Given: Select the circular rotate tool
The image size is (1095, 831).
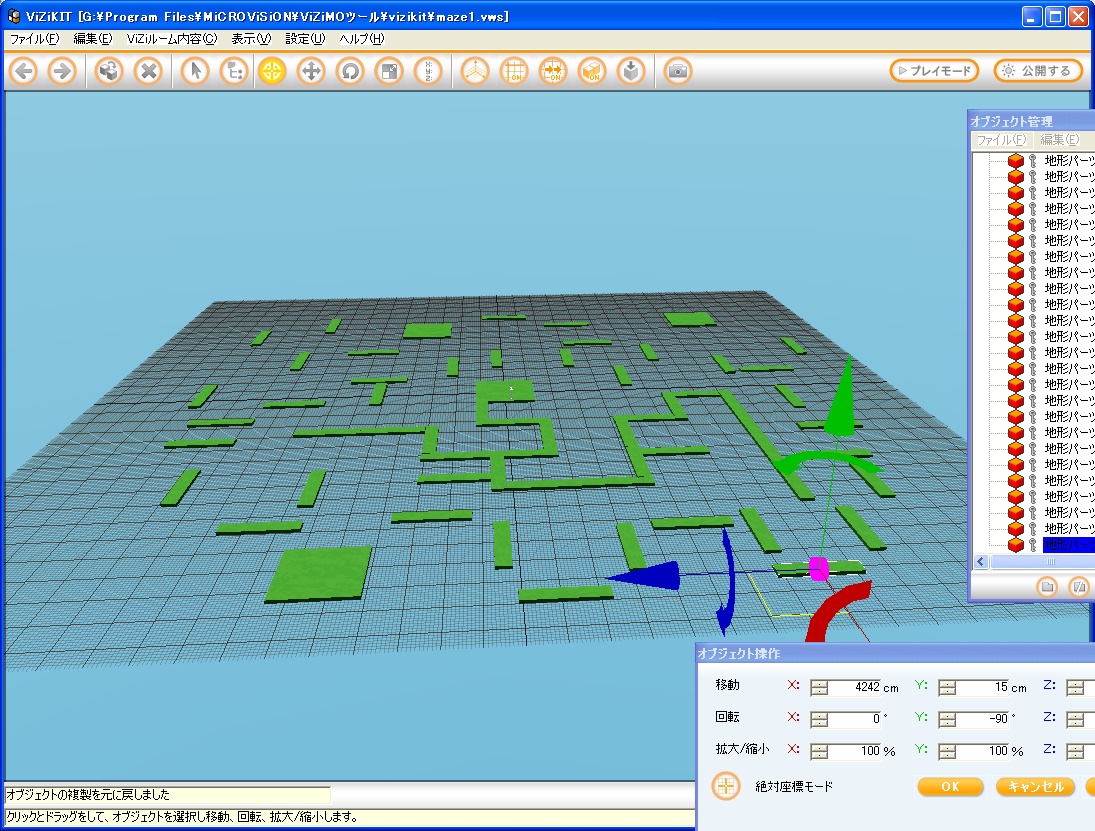Looking at the screenshot, I should pos(349,71).
